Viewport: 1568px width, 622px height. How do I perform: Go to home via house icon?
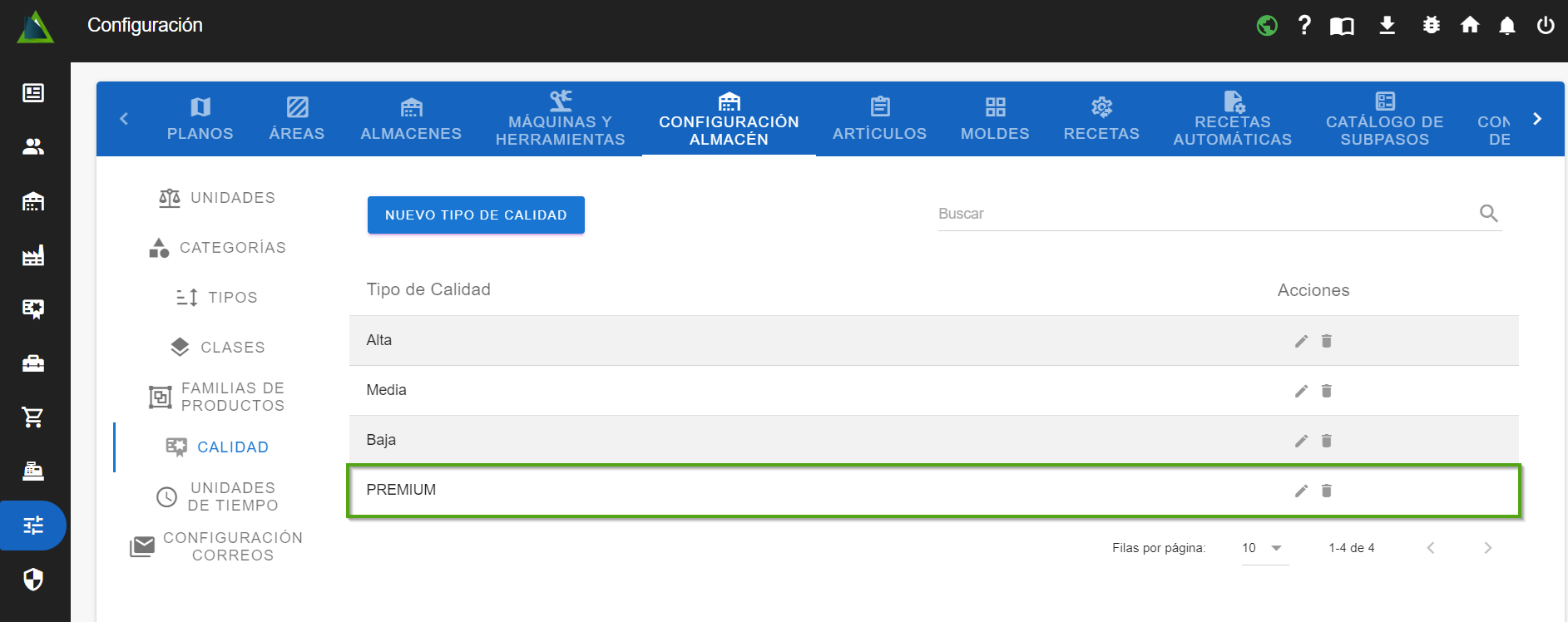point(1470,25)
